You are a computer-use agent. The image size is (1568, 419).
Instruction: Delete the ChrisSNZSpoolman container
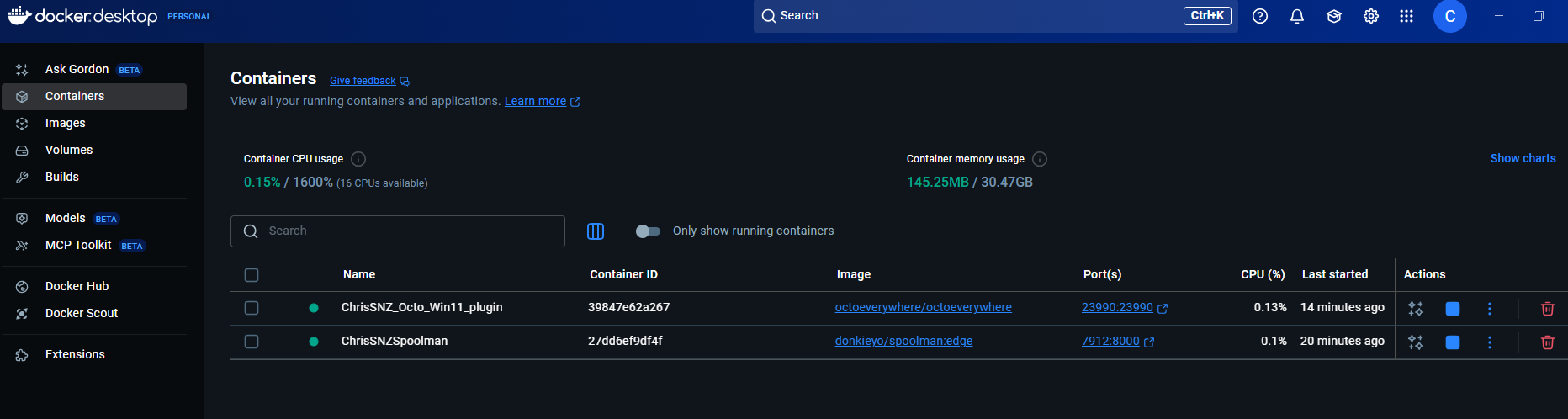[1547, 342]
